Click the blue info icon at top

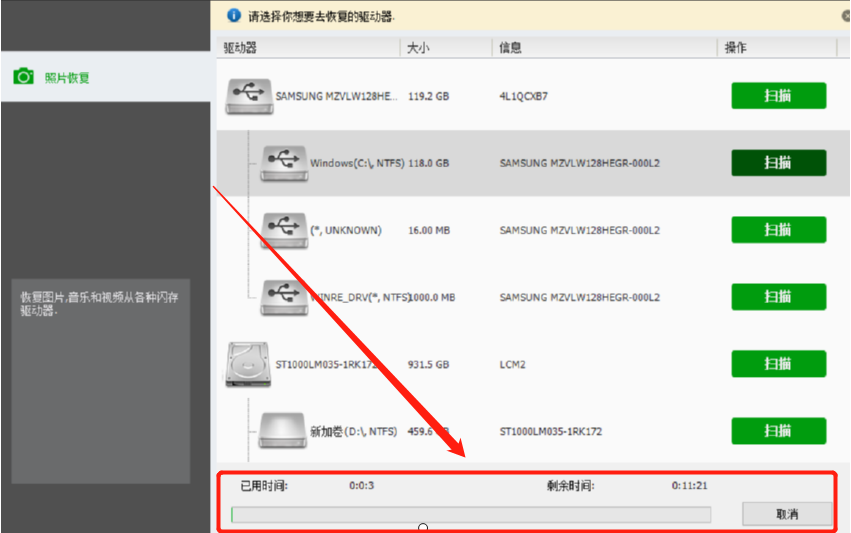pyautogui.click(x=234, y=16)
